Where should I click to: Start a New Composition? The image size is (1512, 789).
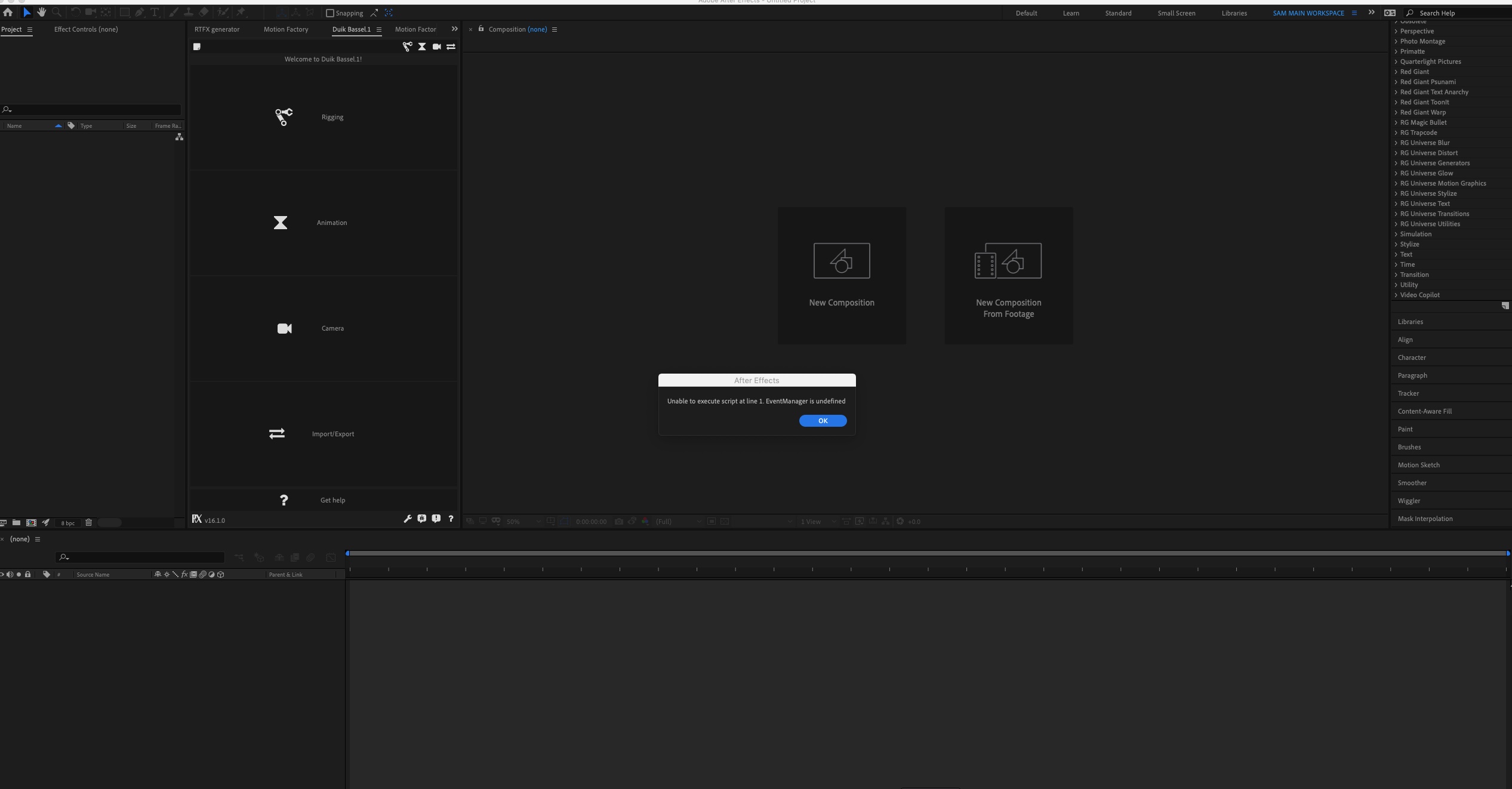point(841,276)
